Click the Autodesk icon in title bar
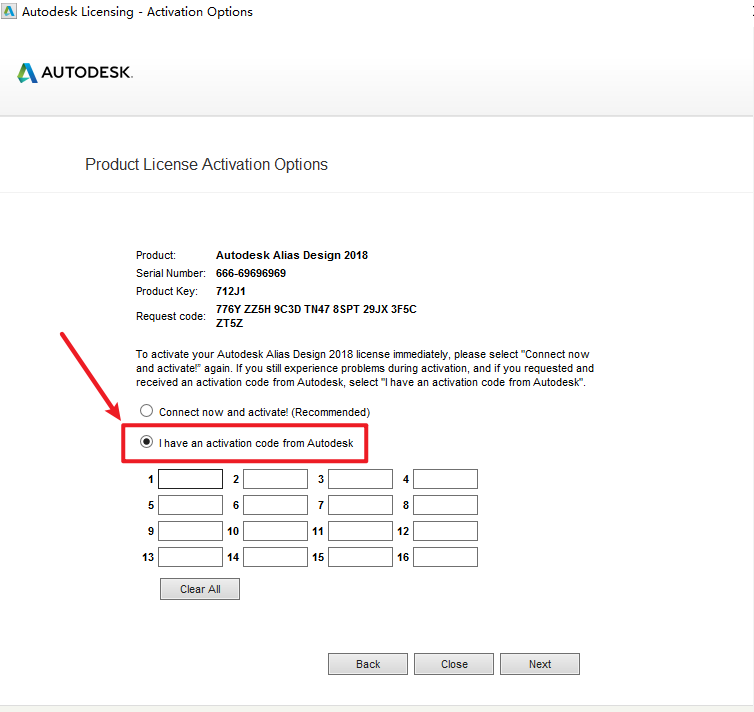Viewport: 754px width, 712px height. (x=9, y=11)
